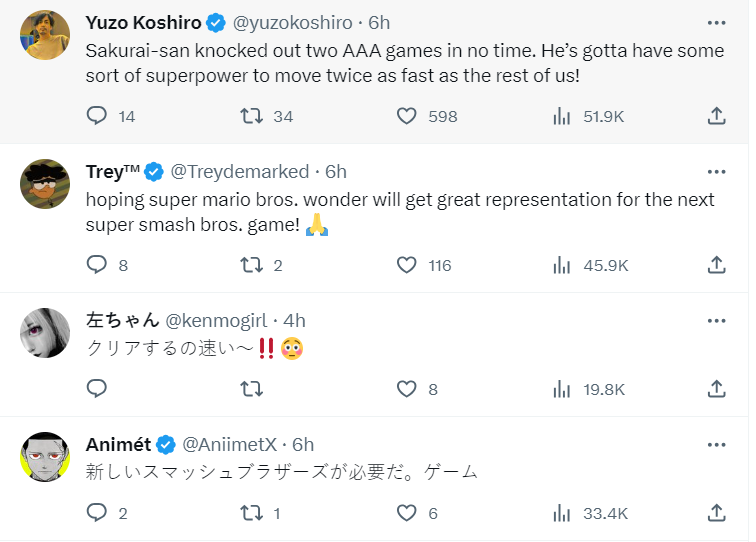Share Yuzo Koshiro's tweet
This screenshot has height=542, width=756.
[716, 116]
